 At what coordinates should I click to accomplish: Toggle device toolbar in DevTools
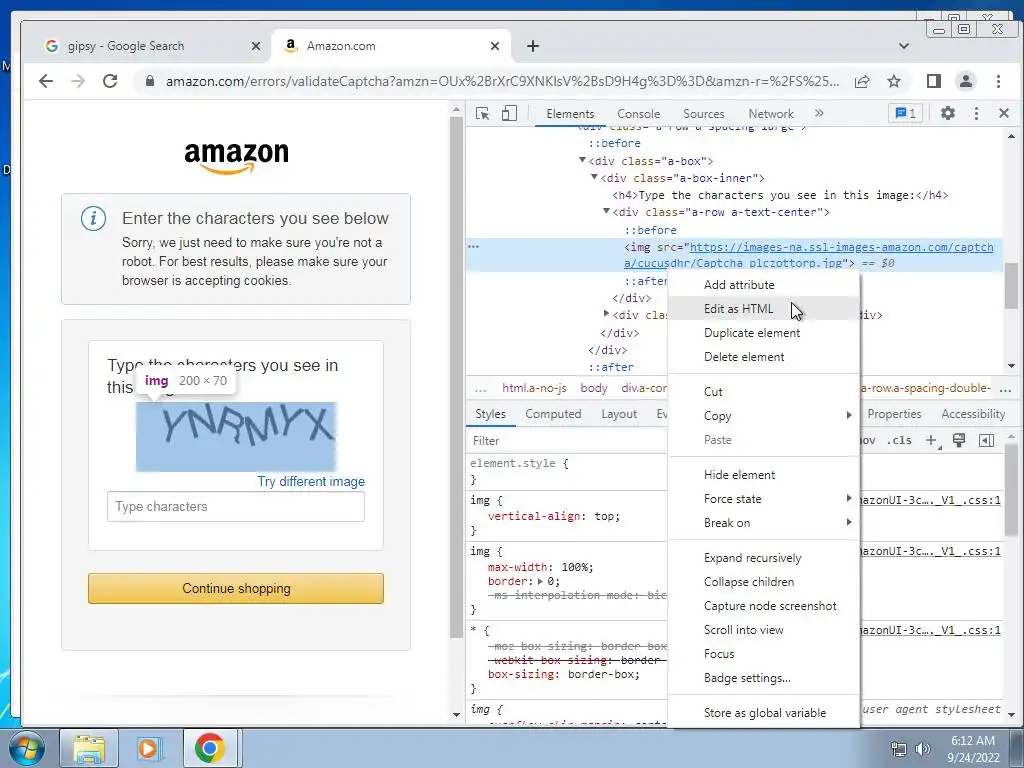pyautogui.click(x=509, y=114)
